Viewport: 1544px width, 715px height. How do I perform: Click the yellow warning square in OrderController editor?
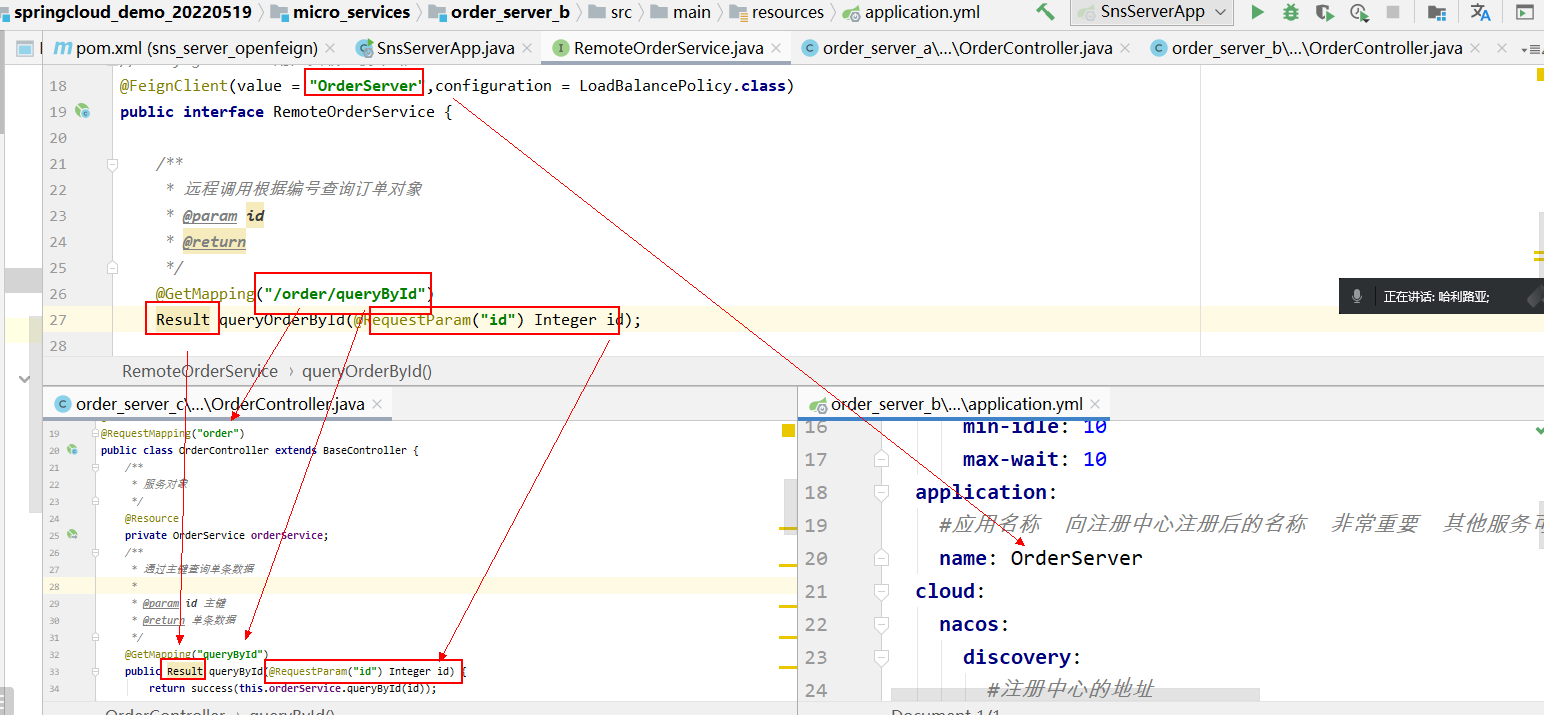coord(788,430)
